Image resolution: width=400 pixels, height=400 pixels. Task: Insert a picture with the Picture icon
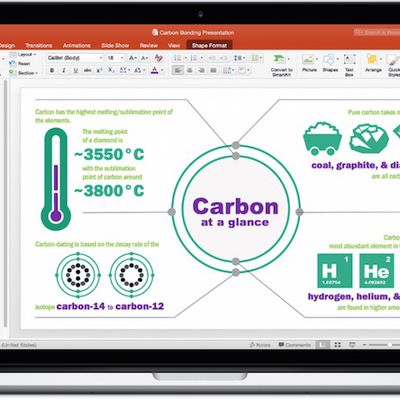[x=308, y=59]
